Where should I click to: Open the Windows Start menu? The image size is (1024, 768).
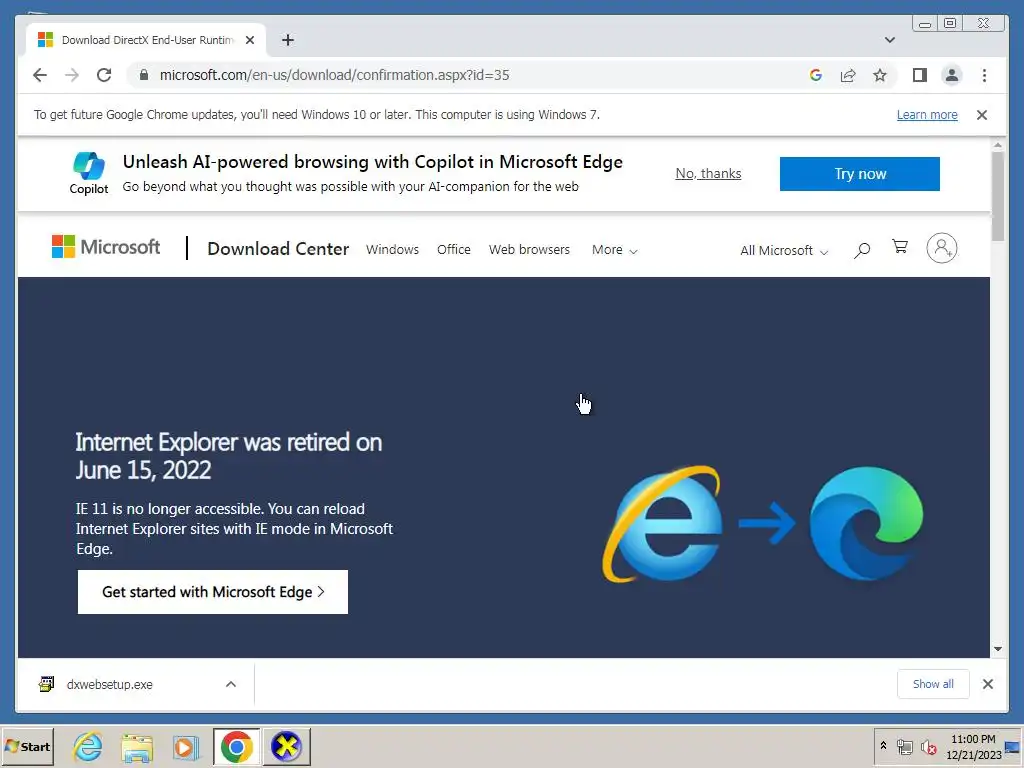28,746
